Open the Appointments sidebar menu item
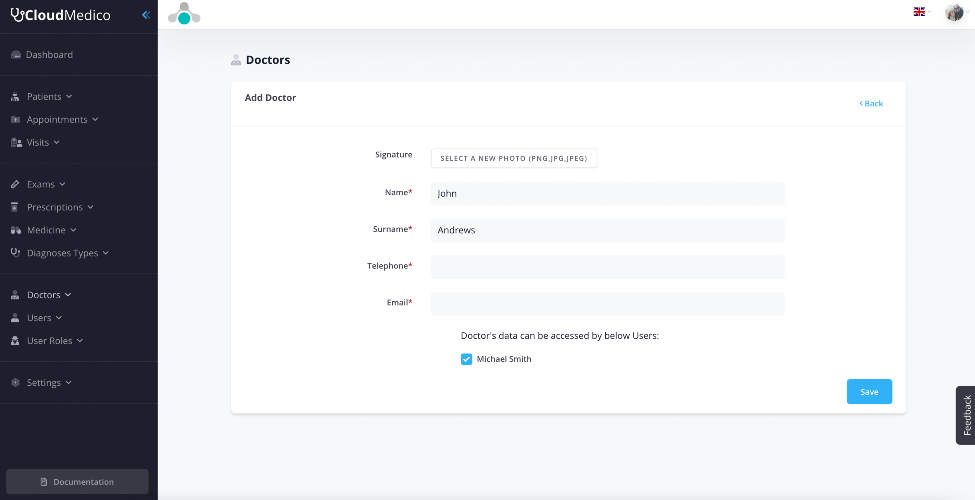 57,119
